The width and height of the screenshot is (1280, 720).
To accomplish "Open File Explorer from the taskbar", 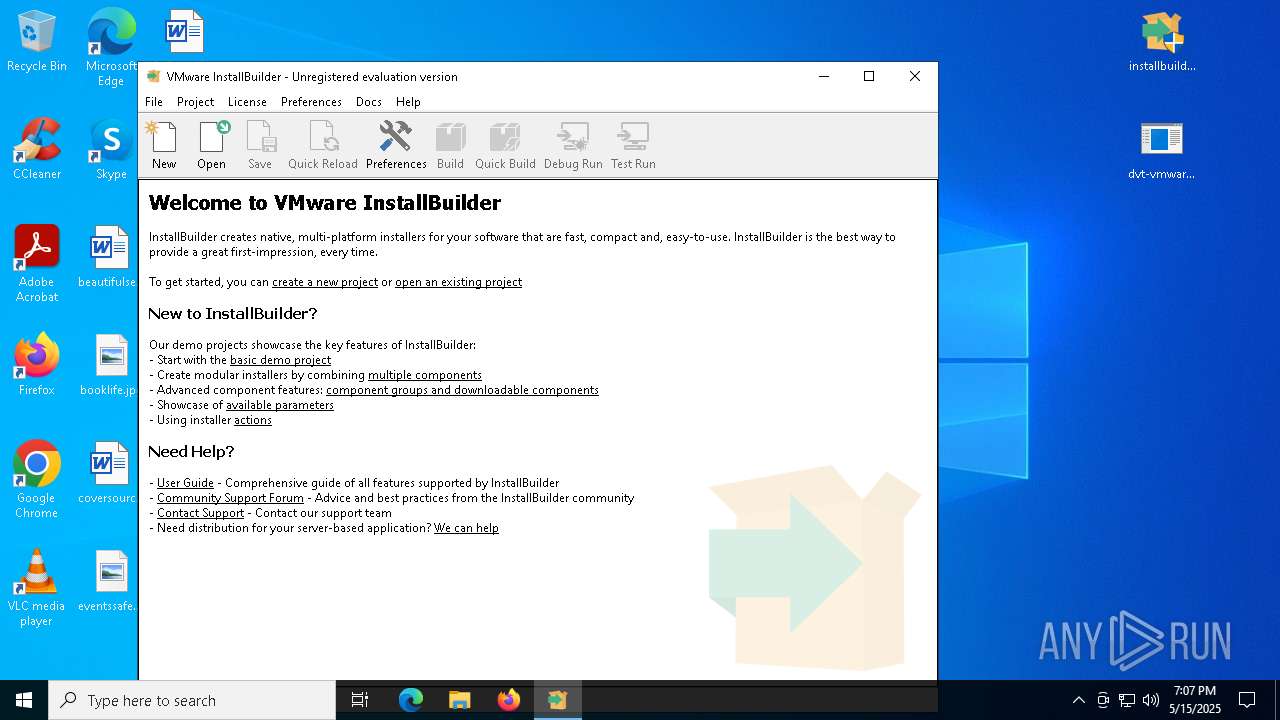I will click(x=460, y=700).
